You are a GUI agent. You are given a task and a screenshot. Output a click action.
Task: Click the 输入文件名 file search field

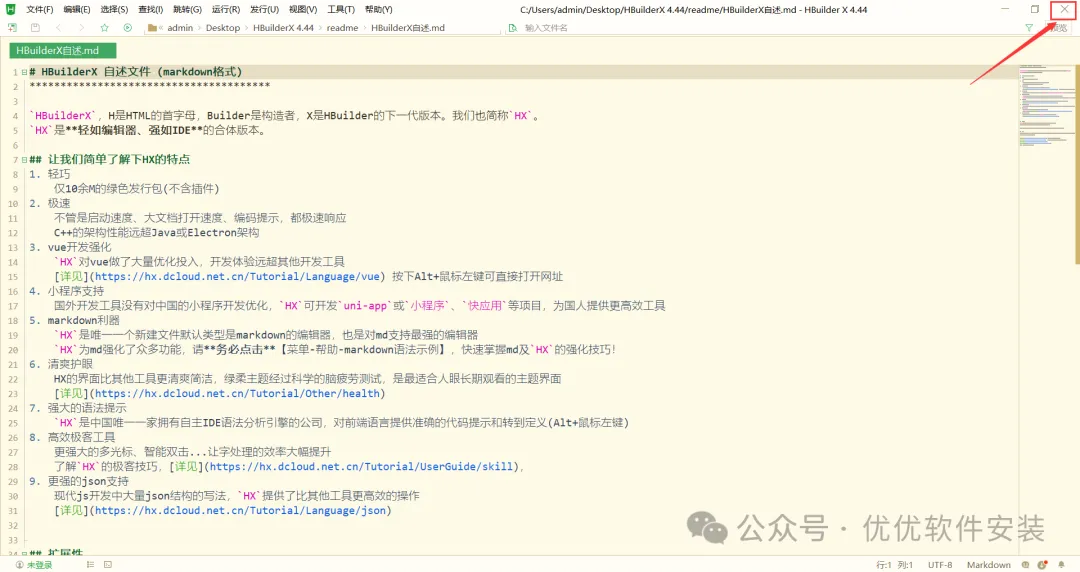(770, 28)
